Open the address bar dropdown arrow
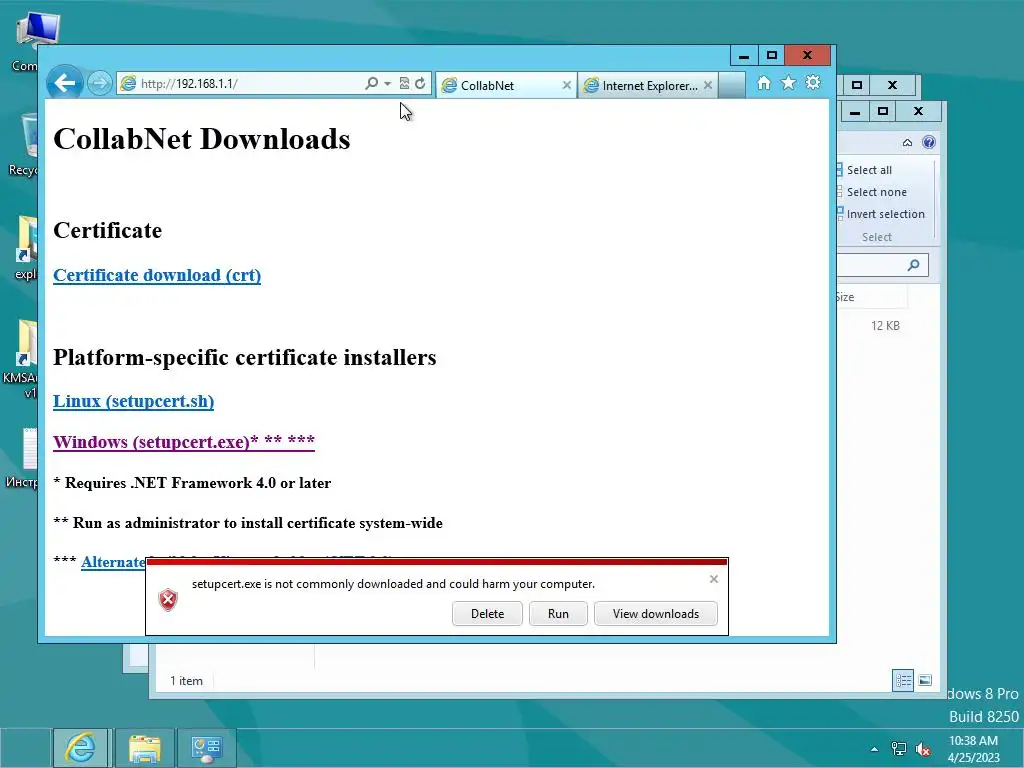 (x=387, y=84)
